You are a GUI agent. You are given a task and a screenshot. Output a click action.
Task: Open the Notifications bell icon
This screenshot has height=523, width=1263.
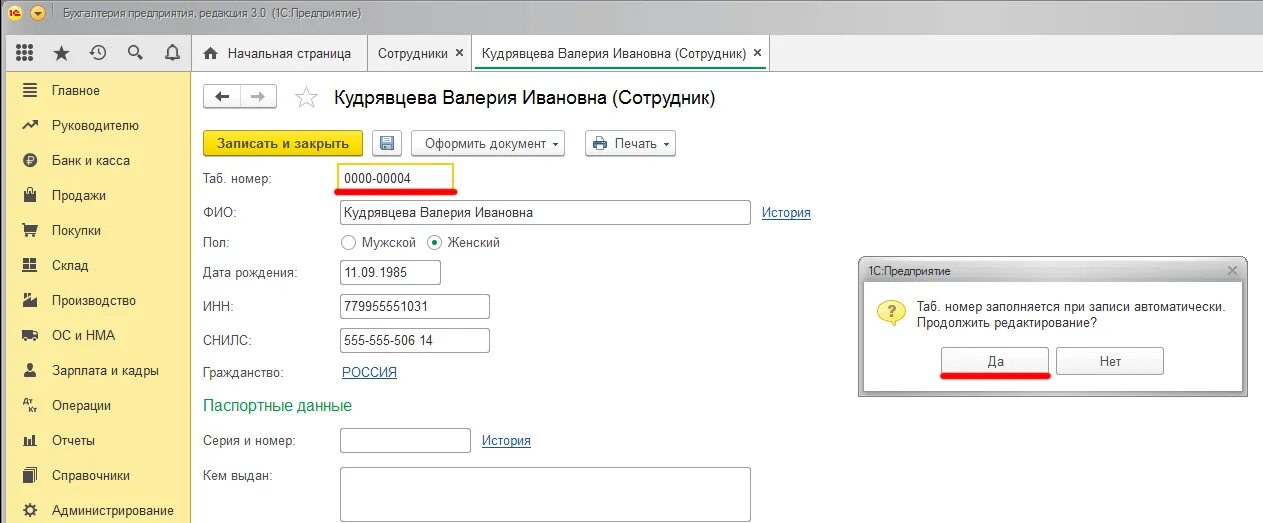pos(172,53)
